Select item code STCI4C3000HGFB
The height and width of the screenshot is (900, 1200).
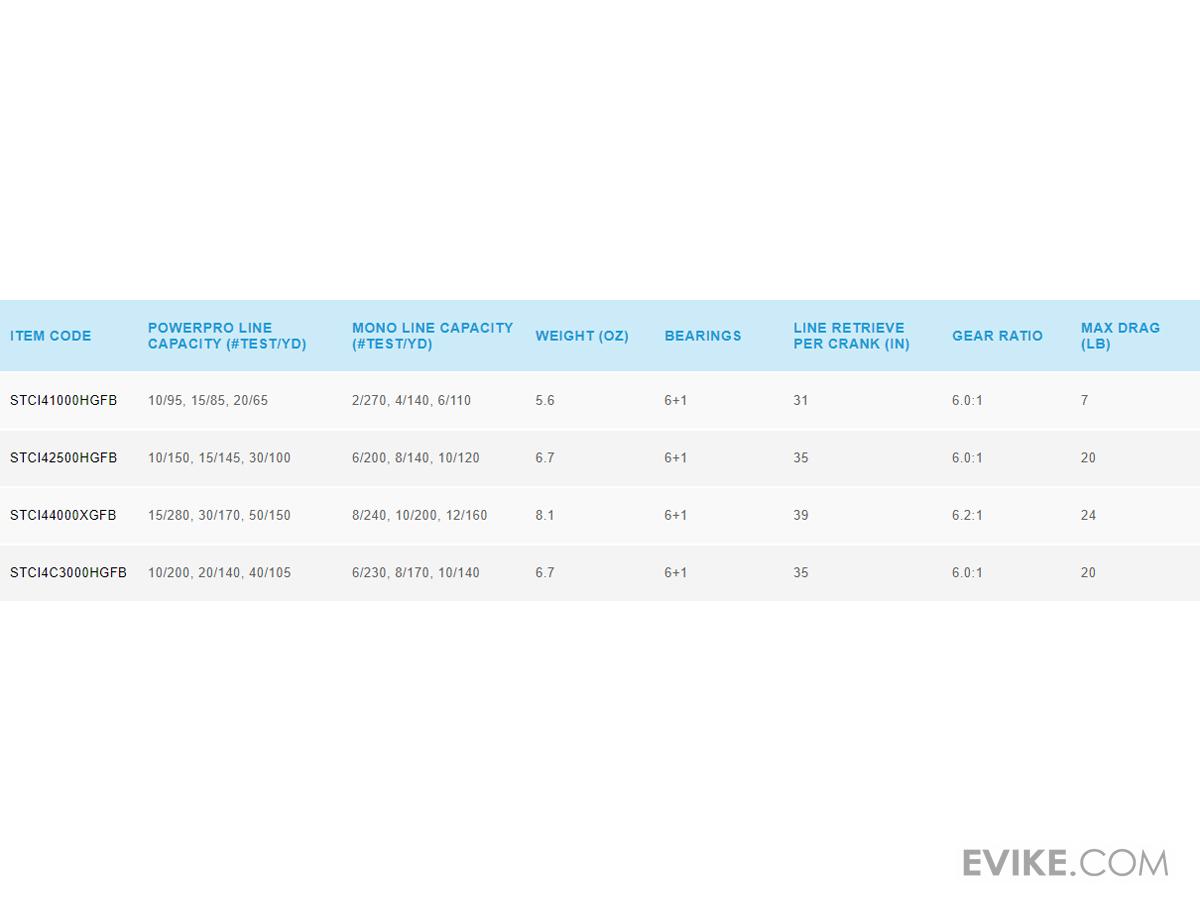(x=68, y=573)
